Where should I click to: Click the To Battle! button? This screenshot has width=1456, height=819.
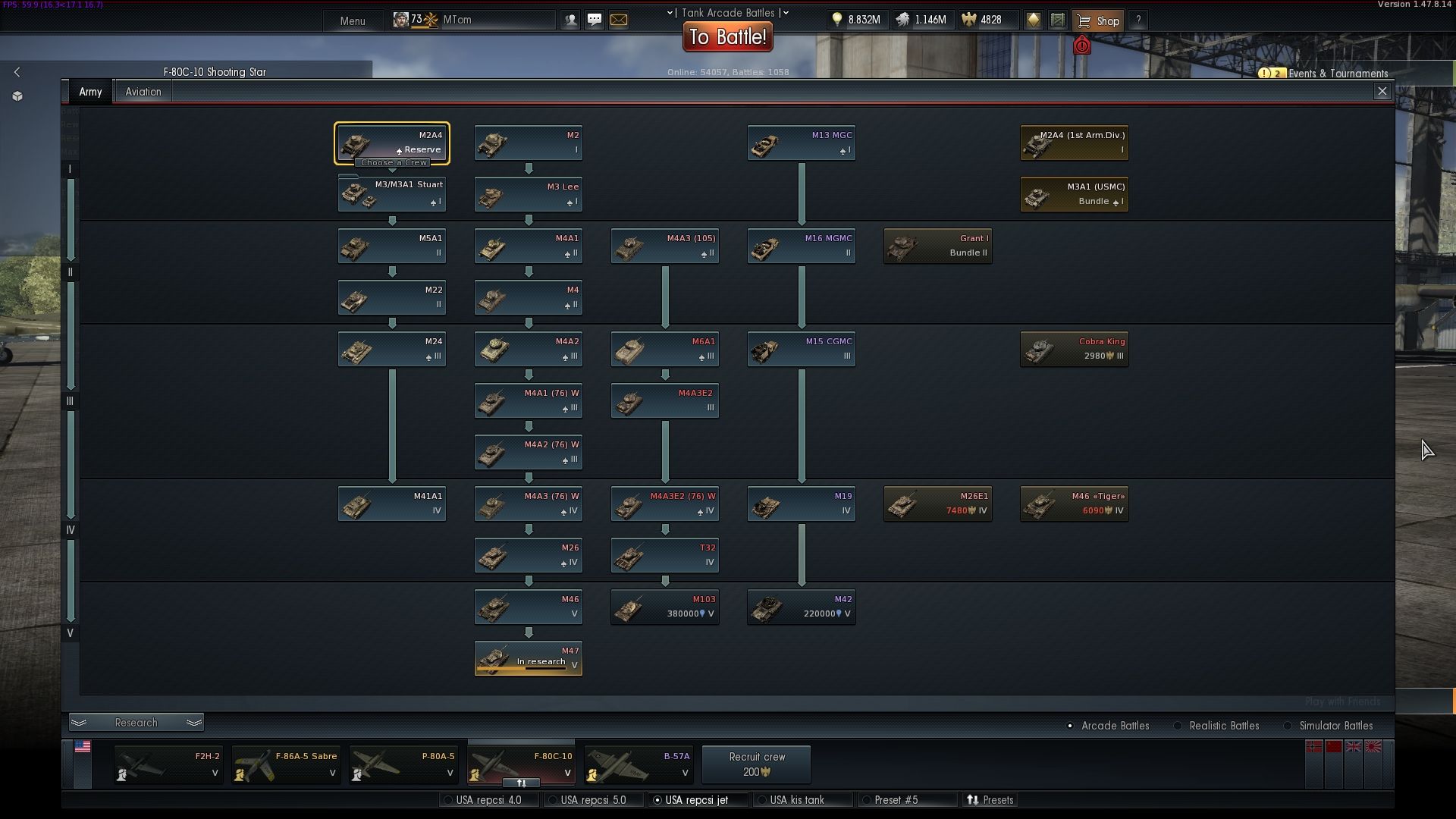point(728,37)
